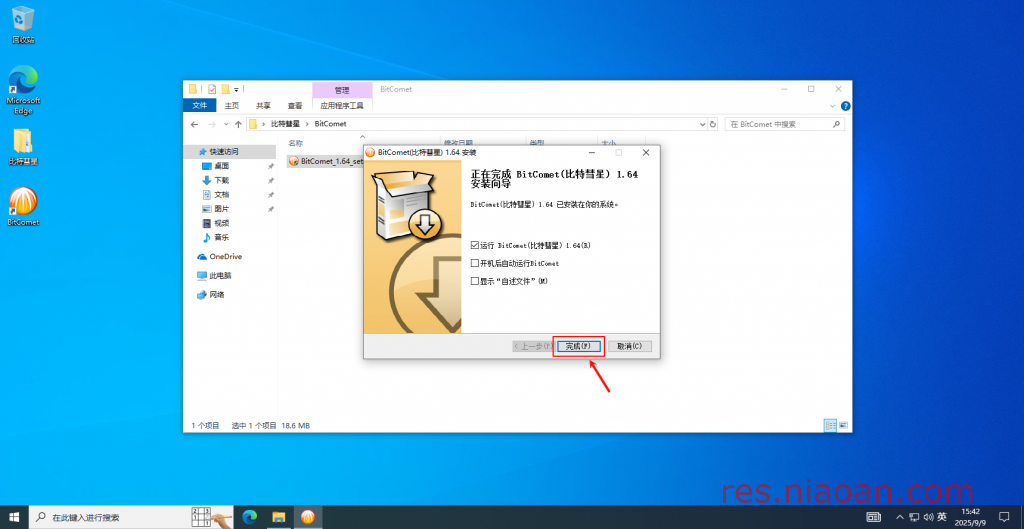Open the 文件 tab in File Explorer
Image resolution: width=1024 pixels, height=529 pixels.
point(200,105)
